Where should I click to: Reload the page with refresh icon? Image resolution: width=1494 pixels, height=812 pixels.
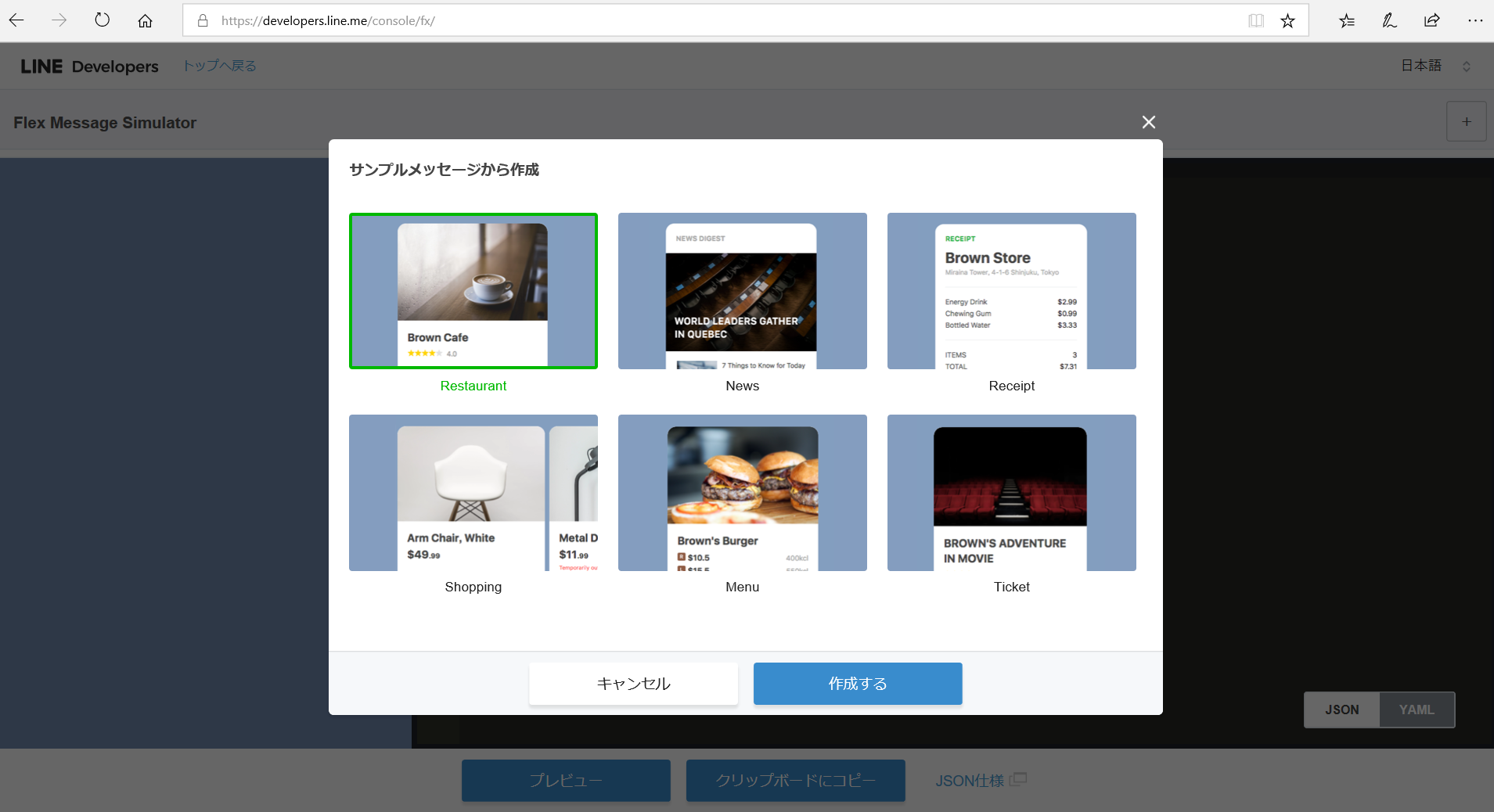point(103,20)
